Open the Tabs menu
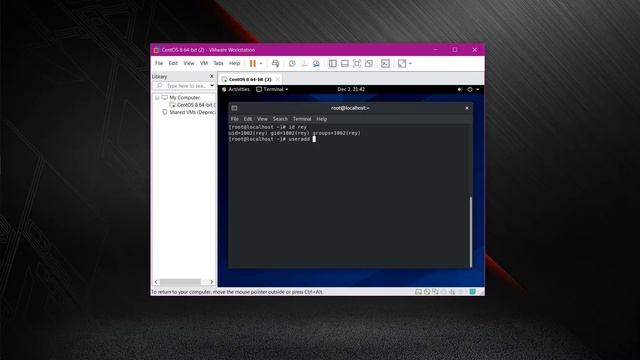 pos(218,63)
